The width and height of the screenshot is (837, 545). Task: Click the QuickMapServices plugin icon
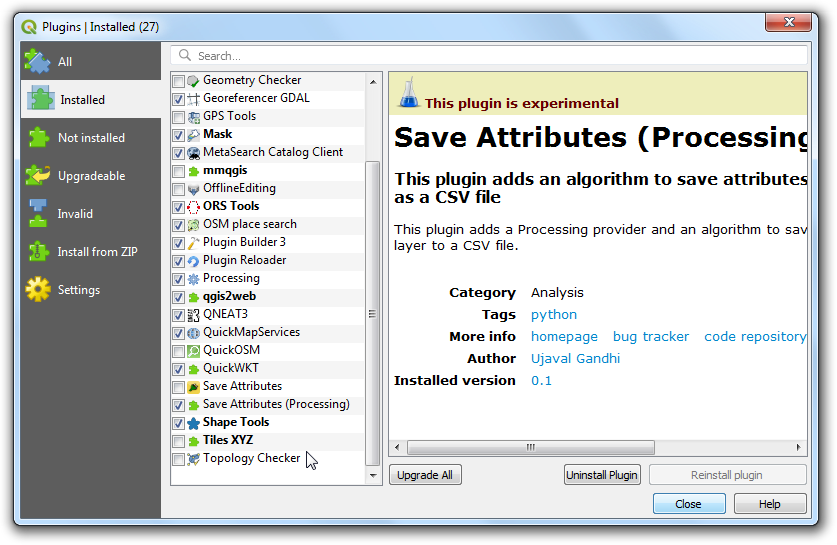tap(194, 333)
